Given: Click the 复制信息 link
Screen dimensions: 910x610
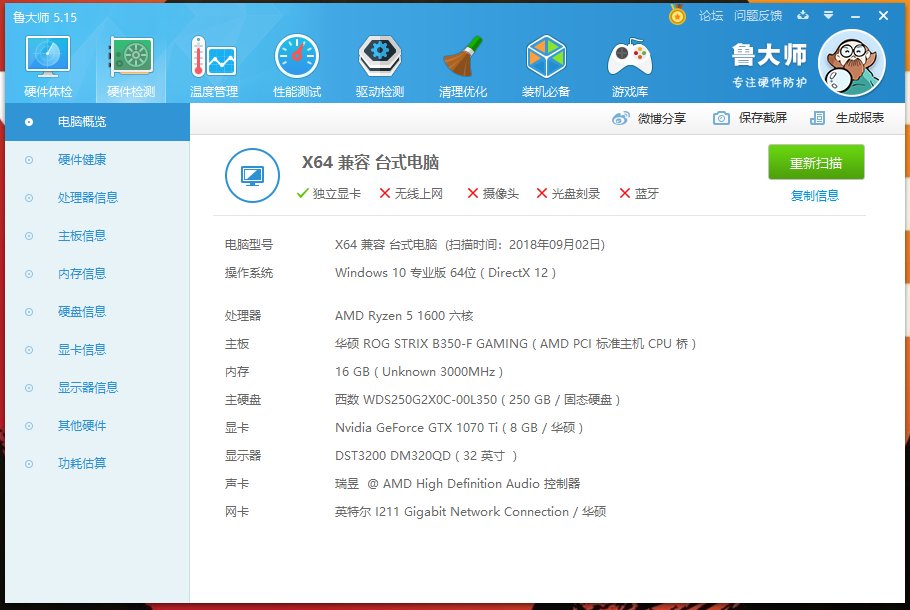Looking at the screenshot, I should [x=815, y=196].
